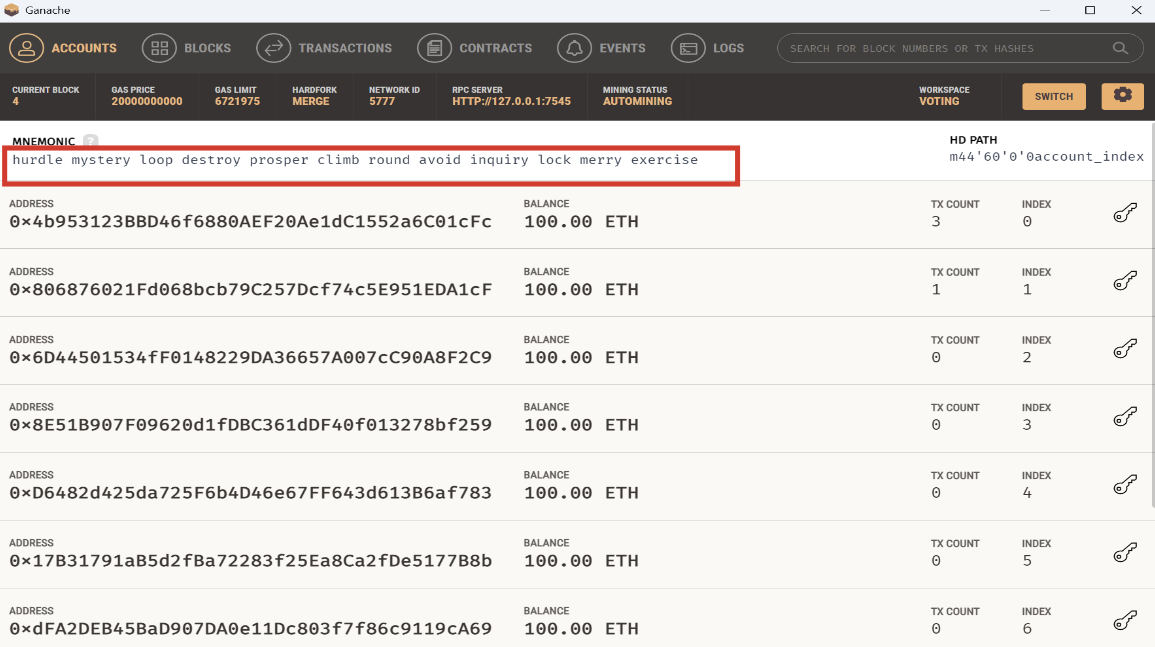Minimize the Ganache window
Screen dimensions: 1155x647
1045,10
